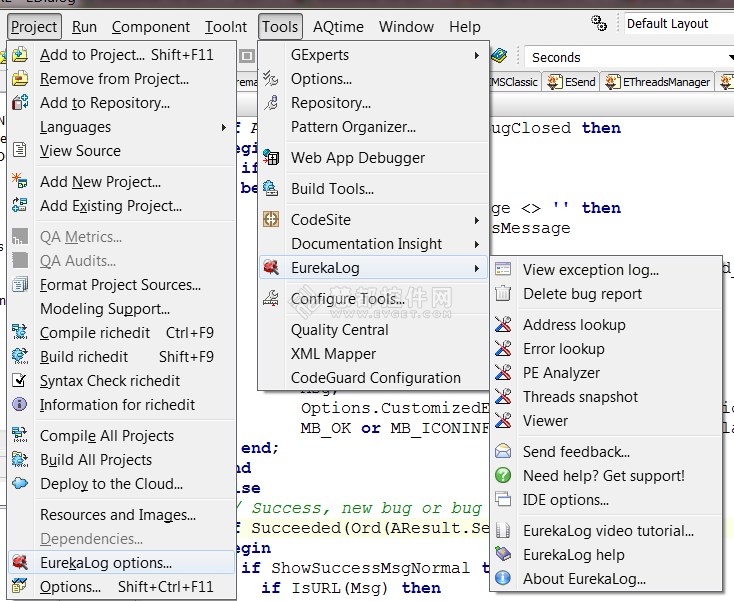Open the Run menu
Screen dimensions: 734x601
[84, 27]
